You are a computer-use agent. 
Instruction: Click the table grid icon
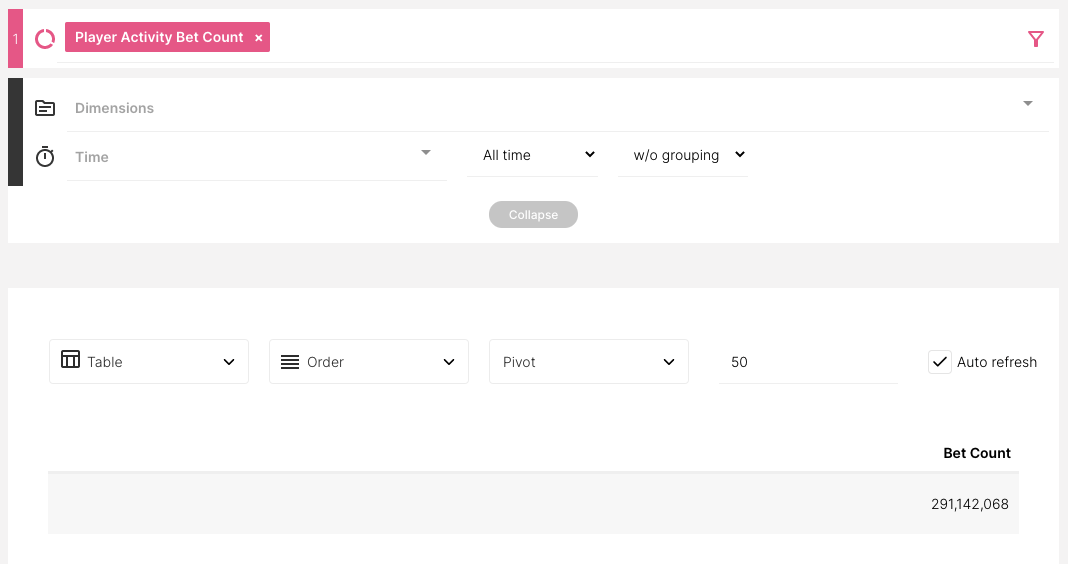click(x=70, y=360)
